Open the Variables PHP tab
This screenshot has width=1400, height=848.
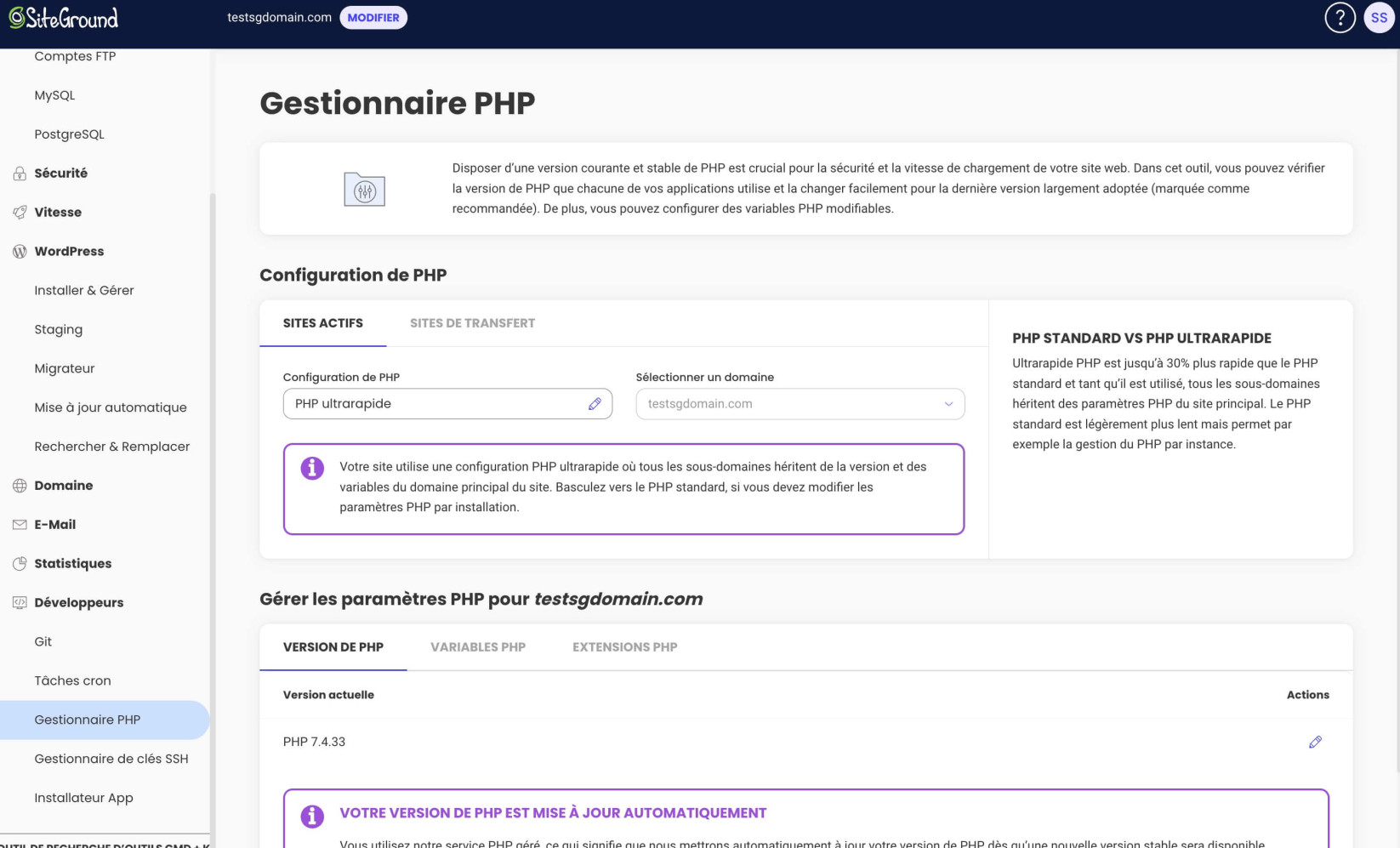pyautogui.click(x=478, y=647)
